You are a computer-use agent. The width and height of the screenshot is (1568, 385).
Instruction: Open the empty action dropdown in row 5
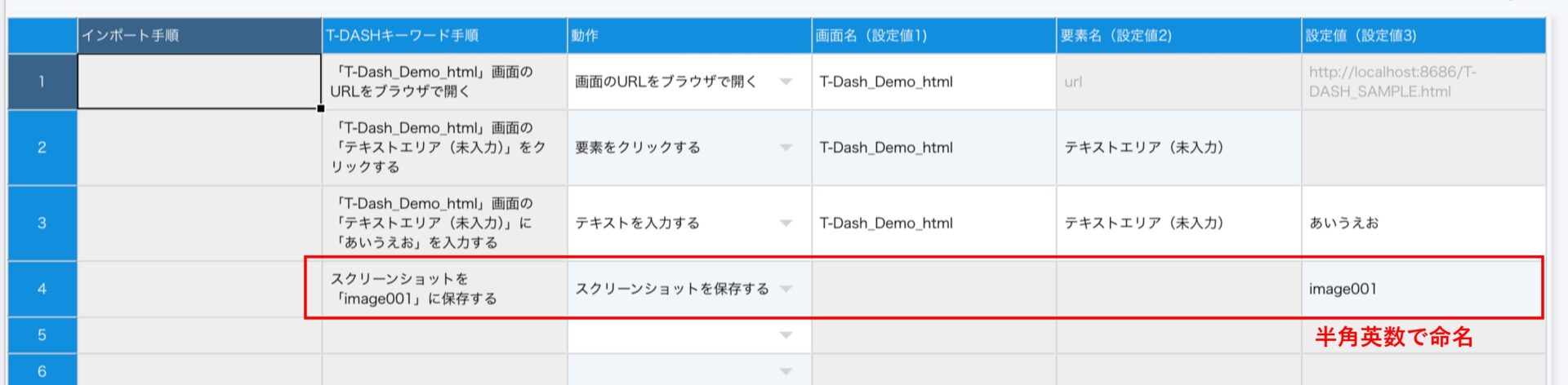[786, 335]
